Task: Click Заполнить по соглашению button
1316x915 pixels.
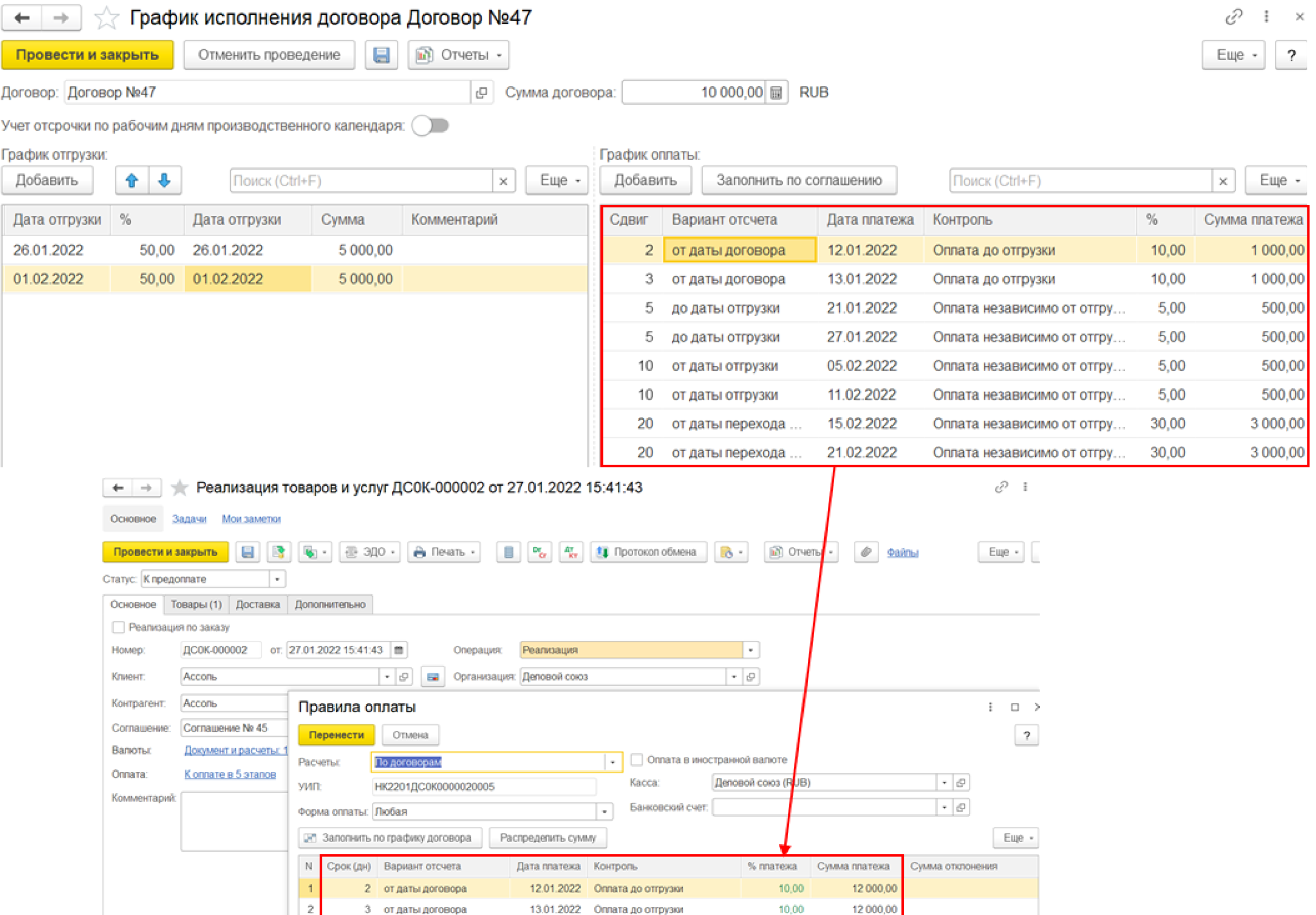Action: [x=798, y=181]
